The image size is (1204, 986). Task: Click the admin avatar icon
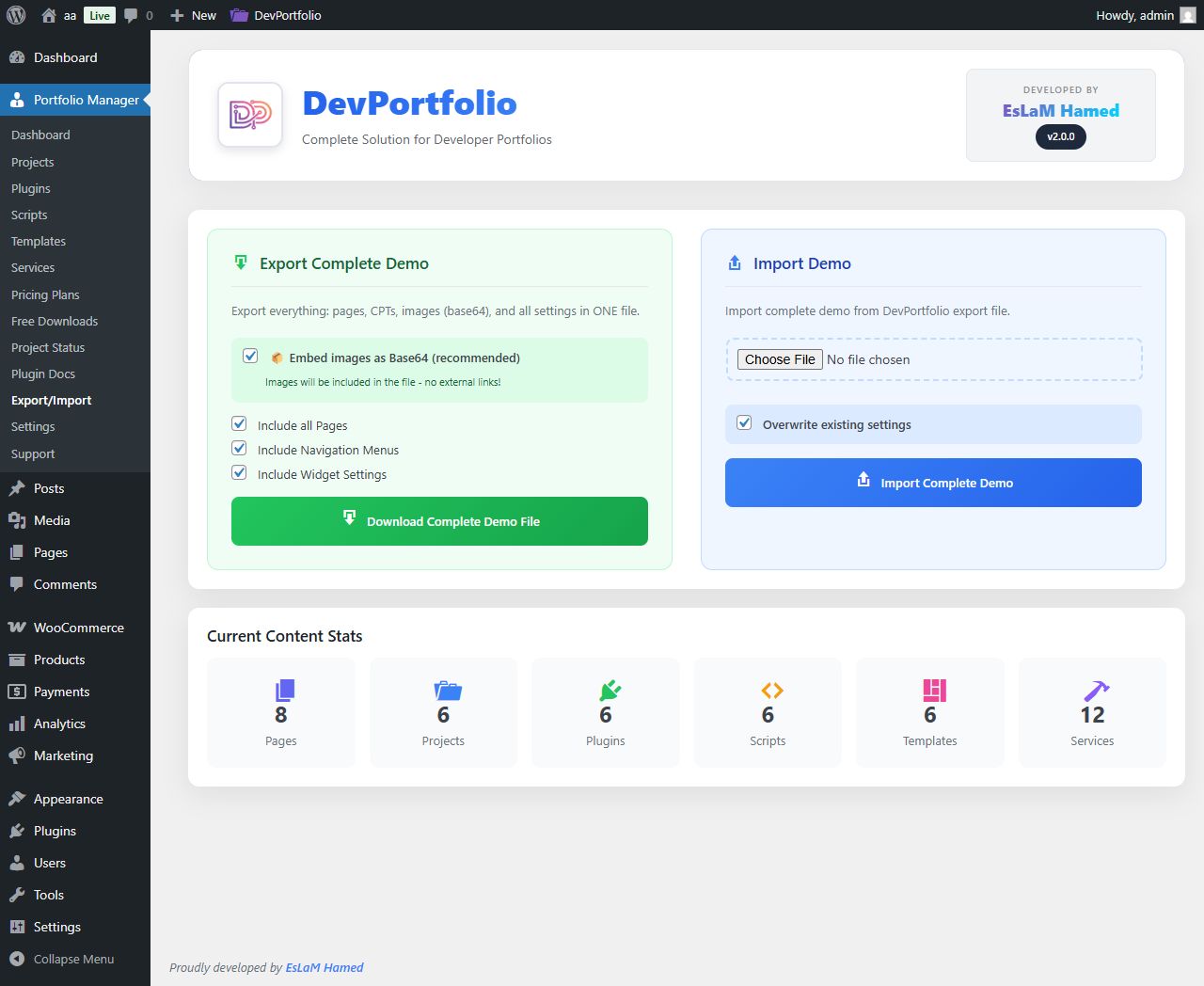pyautogui.click(x=1188, y=15)
